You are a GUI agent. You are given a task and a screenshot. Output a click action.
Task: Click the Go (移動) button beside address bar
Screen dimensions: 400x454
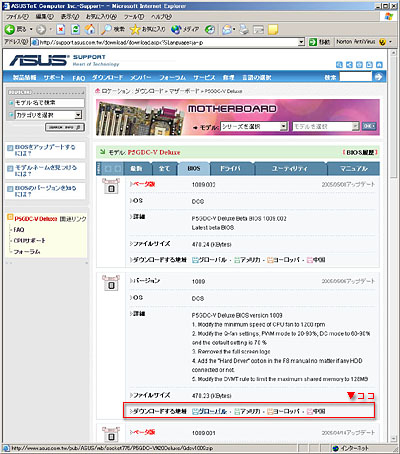click(319, 42)
